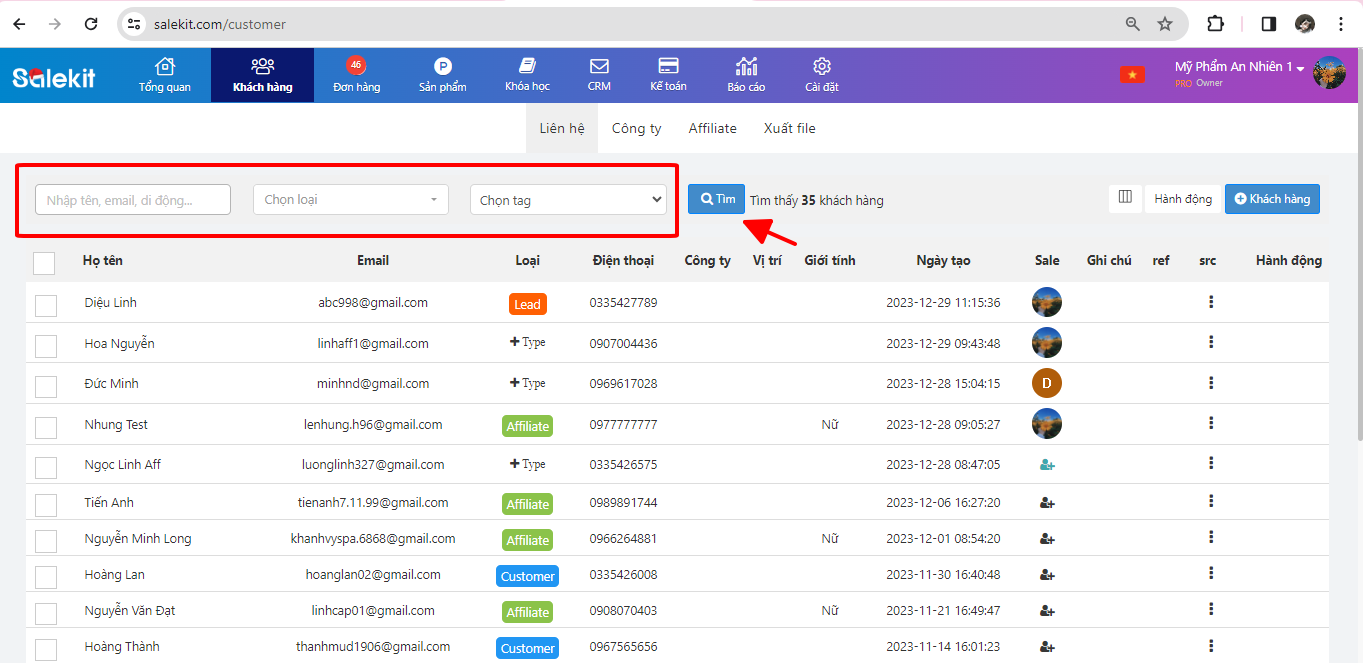The image size is (1363, 663).
Task: Click the add Khách hàng button
Action: pyautogui.click(x=1272, y=199)
